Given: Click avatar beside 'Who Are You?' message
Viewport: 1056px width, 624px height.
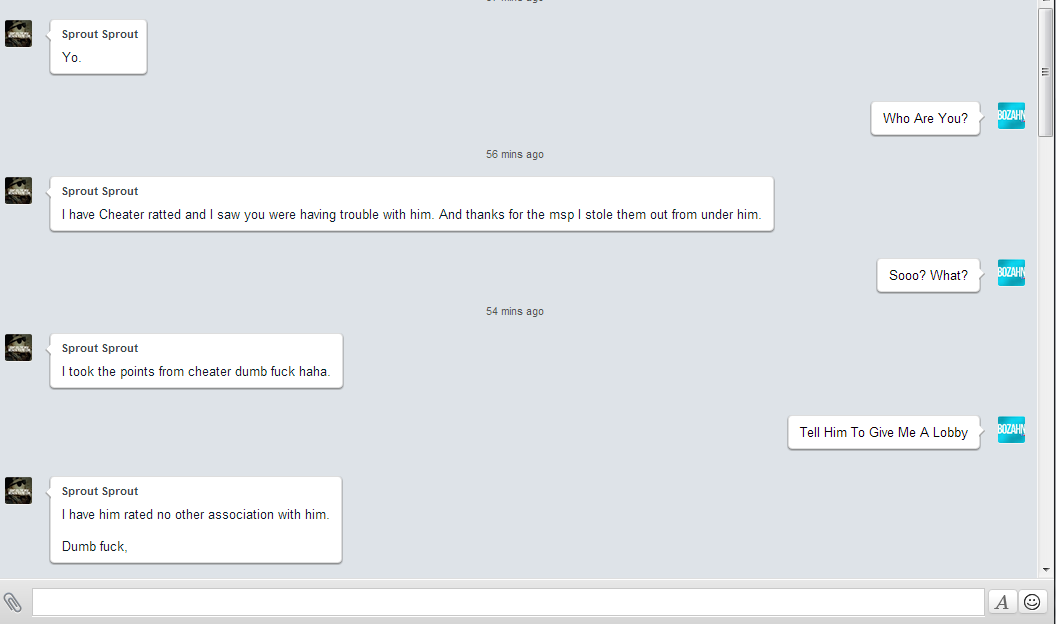Looking at the screenshot, I should [1011, 116].
